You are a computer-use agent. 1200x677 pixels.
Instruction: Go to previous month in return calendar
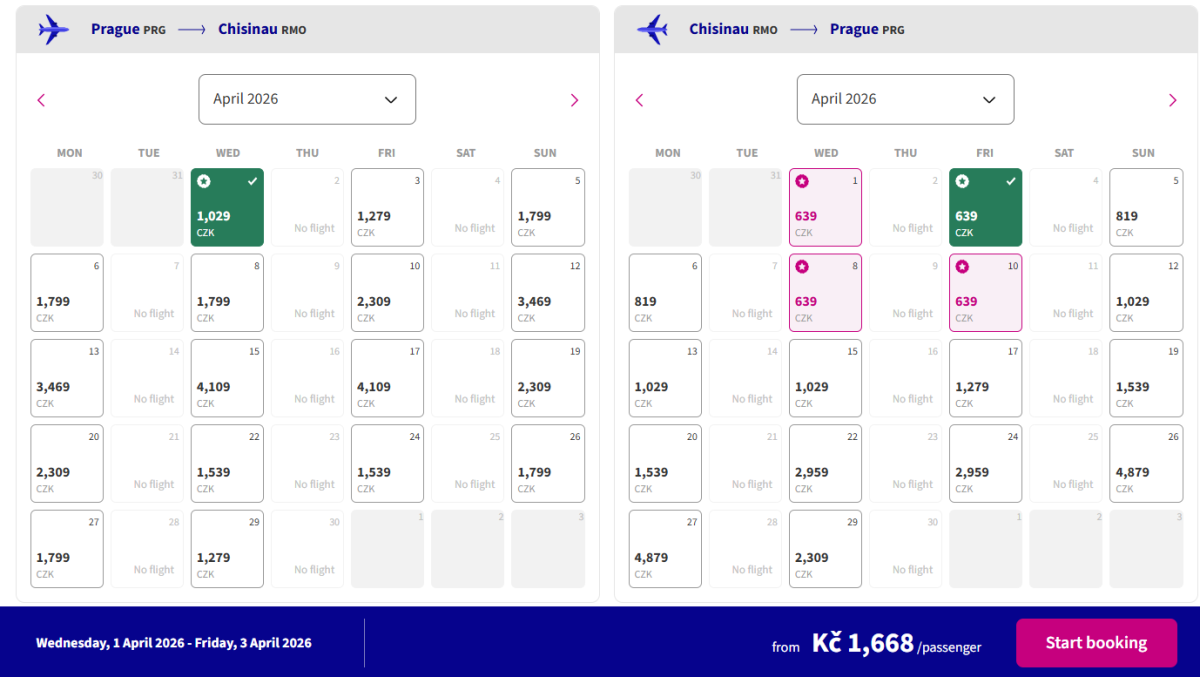coord(640,100)
